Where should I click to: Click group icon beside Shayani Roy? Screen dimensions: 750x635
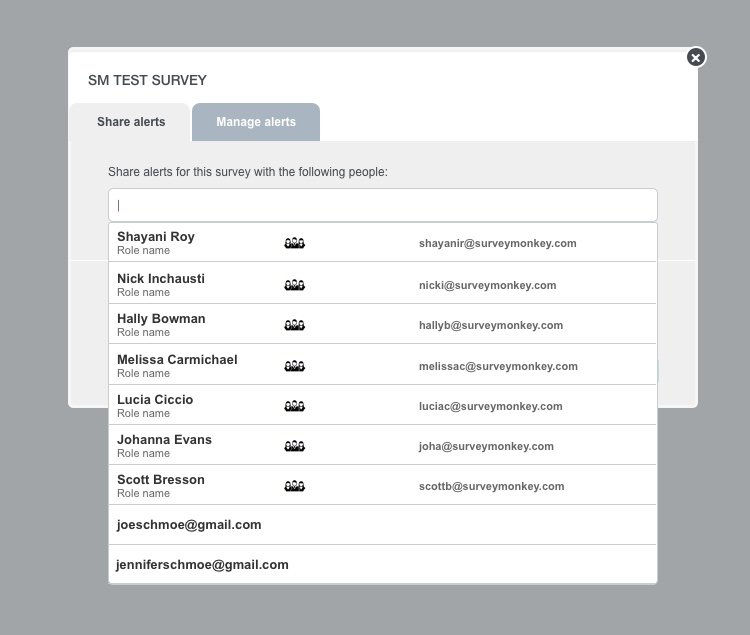point(295,243)
